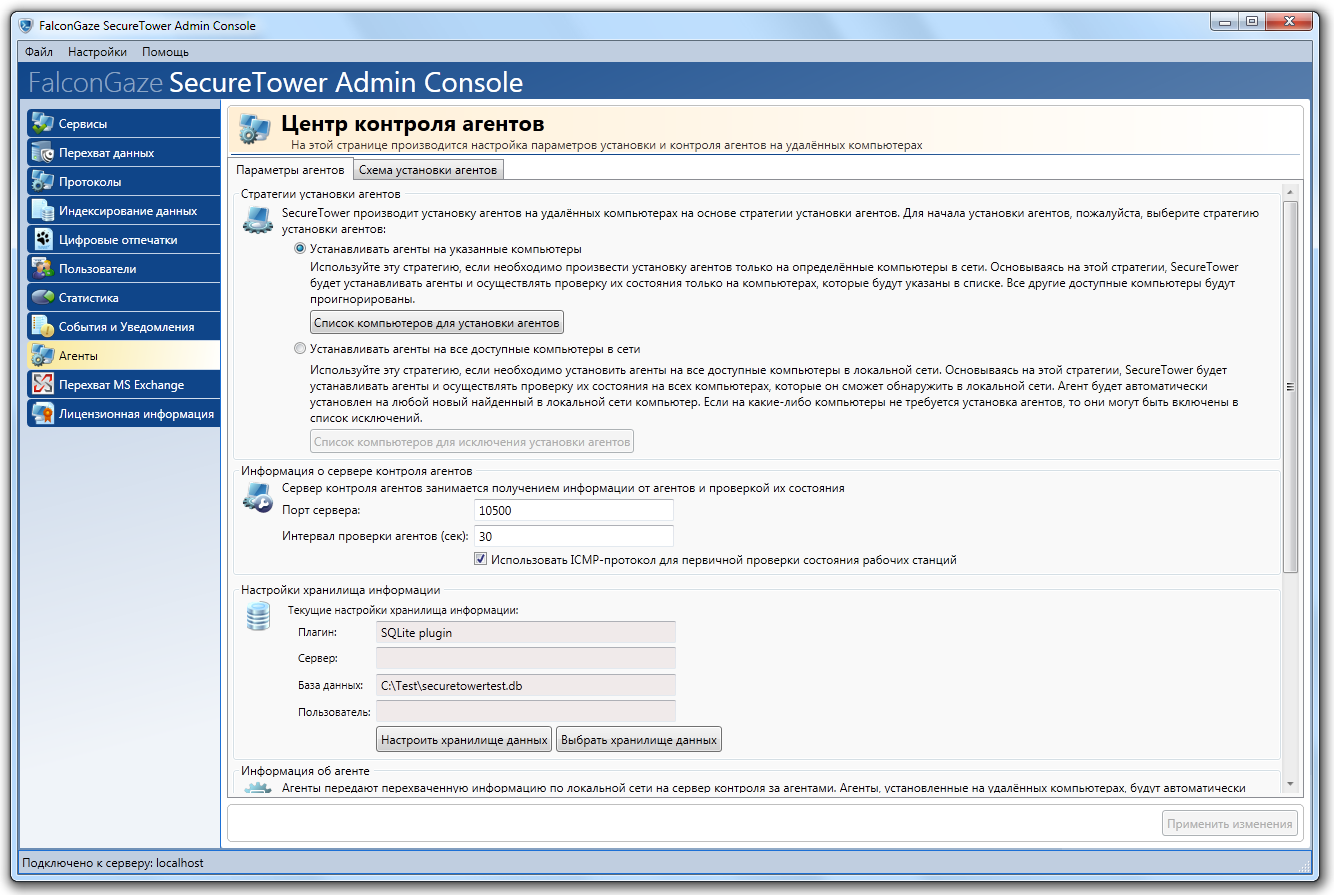
Task: Focus the Порт сервера input field
Action: pyautogui.click(x=574, y=511)
